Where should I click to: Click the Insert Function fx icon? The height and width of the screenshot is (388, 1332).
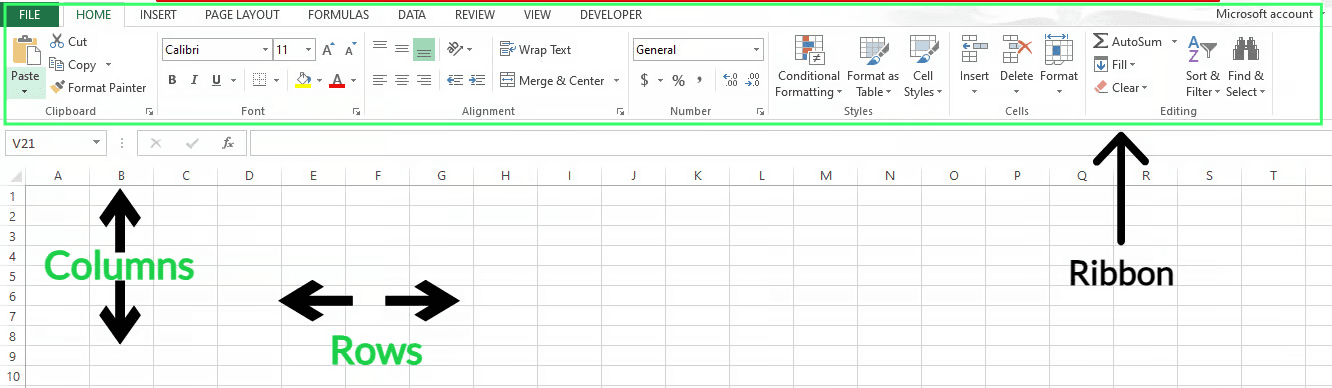228,143
